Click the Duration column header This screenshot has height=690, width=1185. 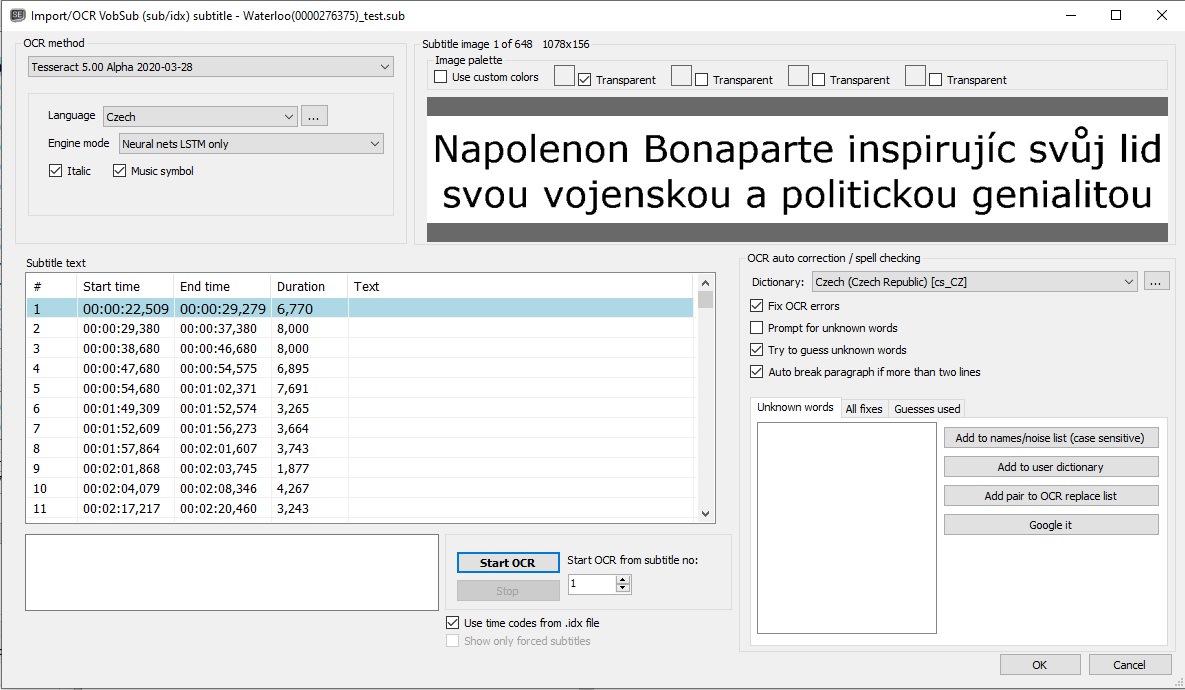tap(308, 286)
